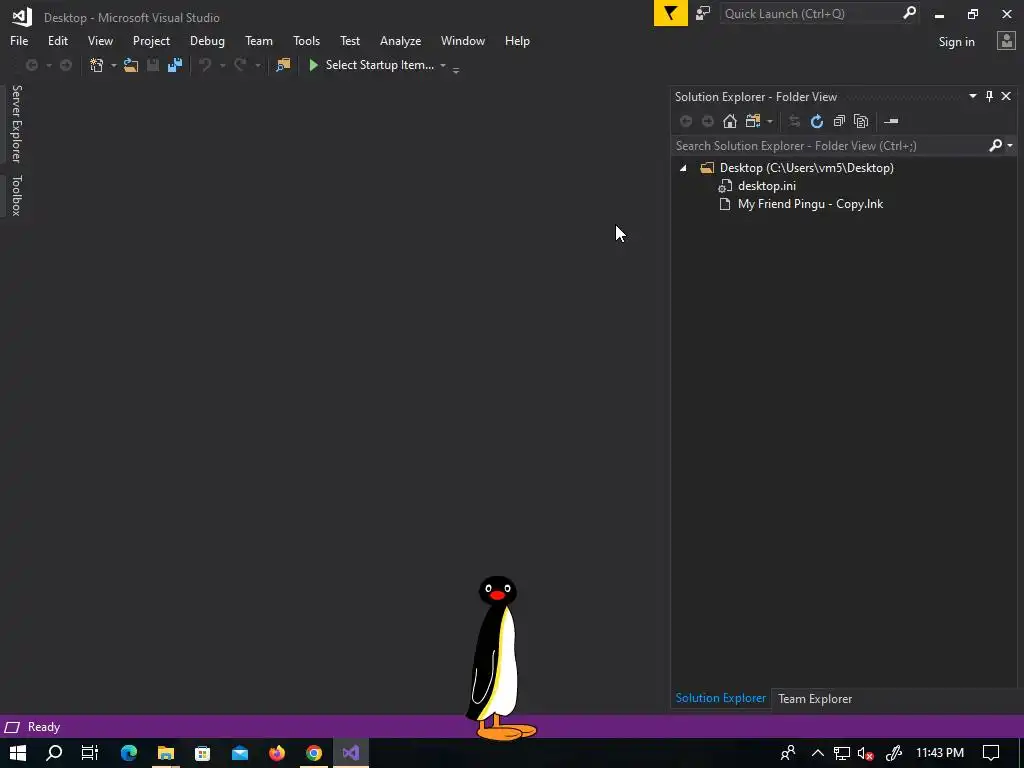Open the Send Feedback icon

point(703,13)
